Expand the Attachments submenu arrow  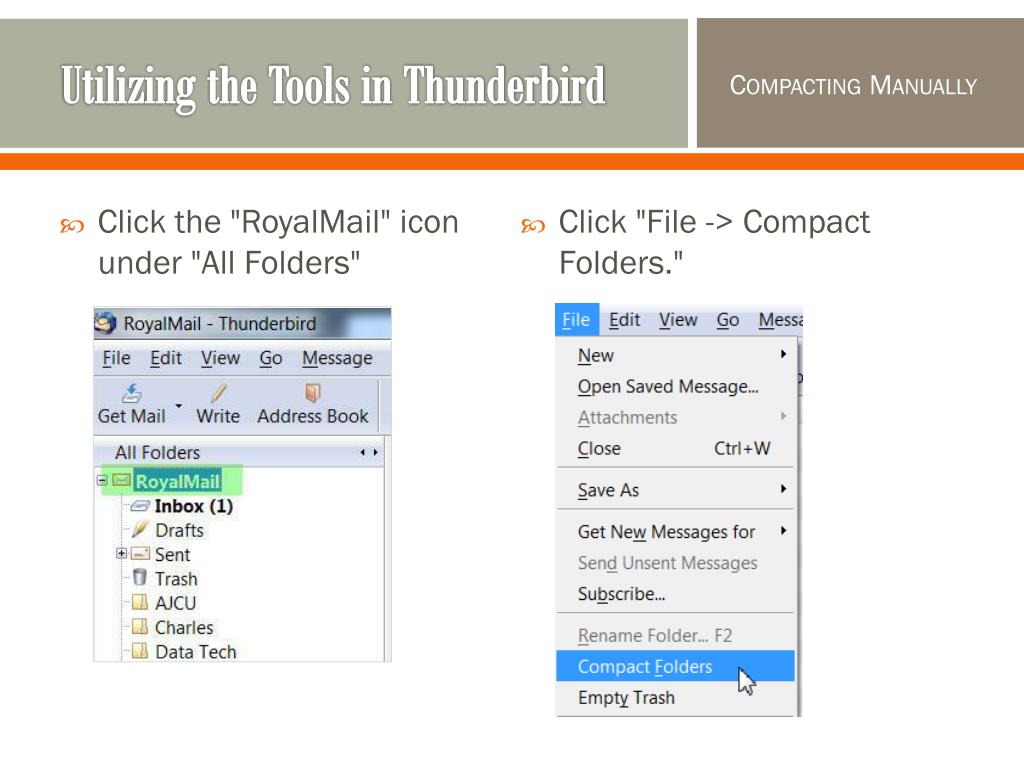pos(783,416)
